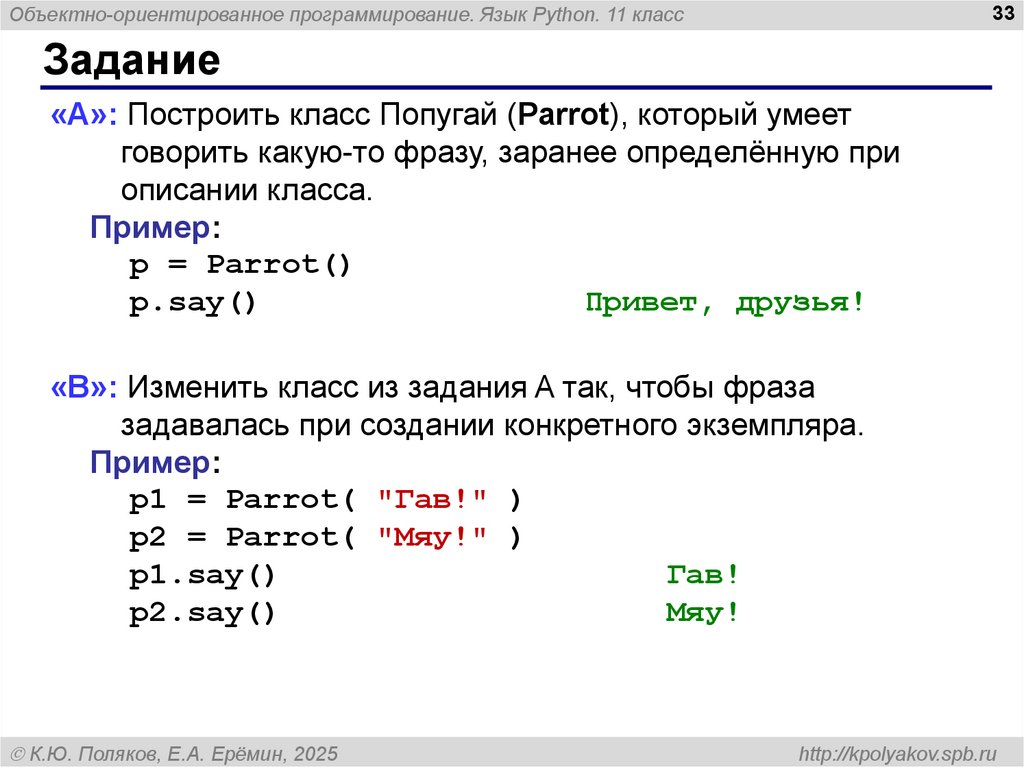The image size is (1024, 767).
Task: Click the code line "p.say()"
Action: pos(193,304)
